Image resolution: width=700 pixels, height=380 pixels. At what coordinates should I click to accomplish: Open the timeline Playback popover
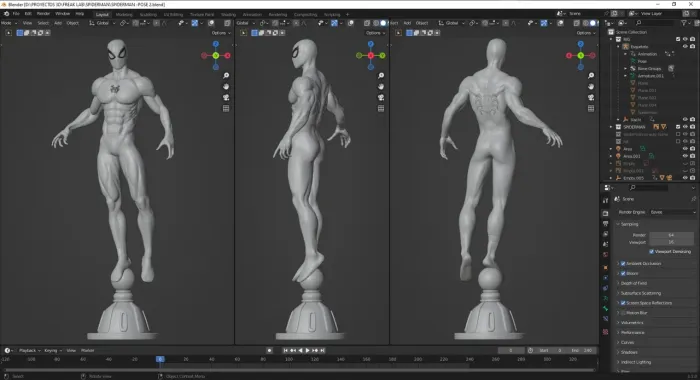(x=30, y=351)
